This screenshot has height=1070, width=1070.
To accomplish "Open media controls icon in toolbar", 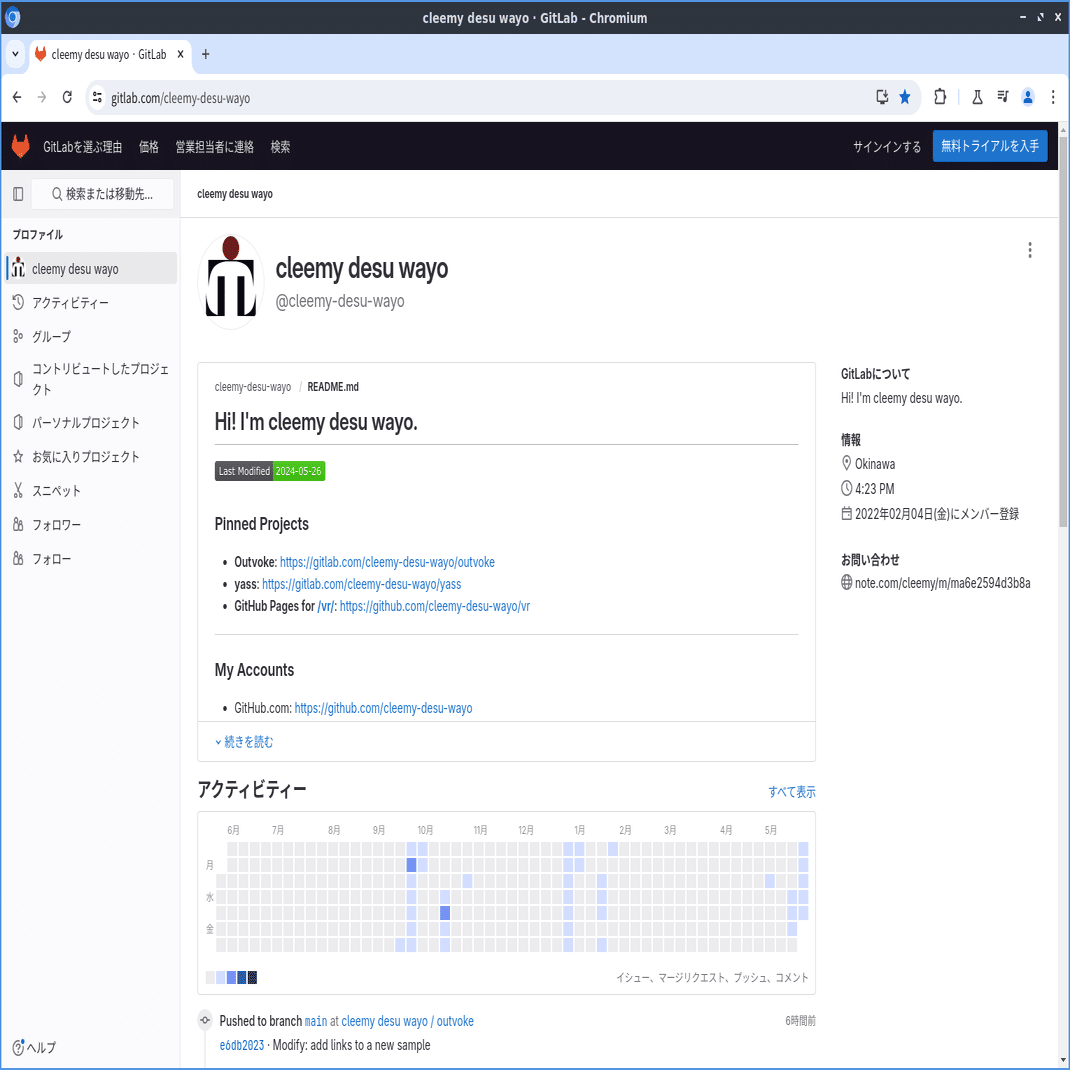I will click(x=1002, y=98).
